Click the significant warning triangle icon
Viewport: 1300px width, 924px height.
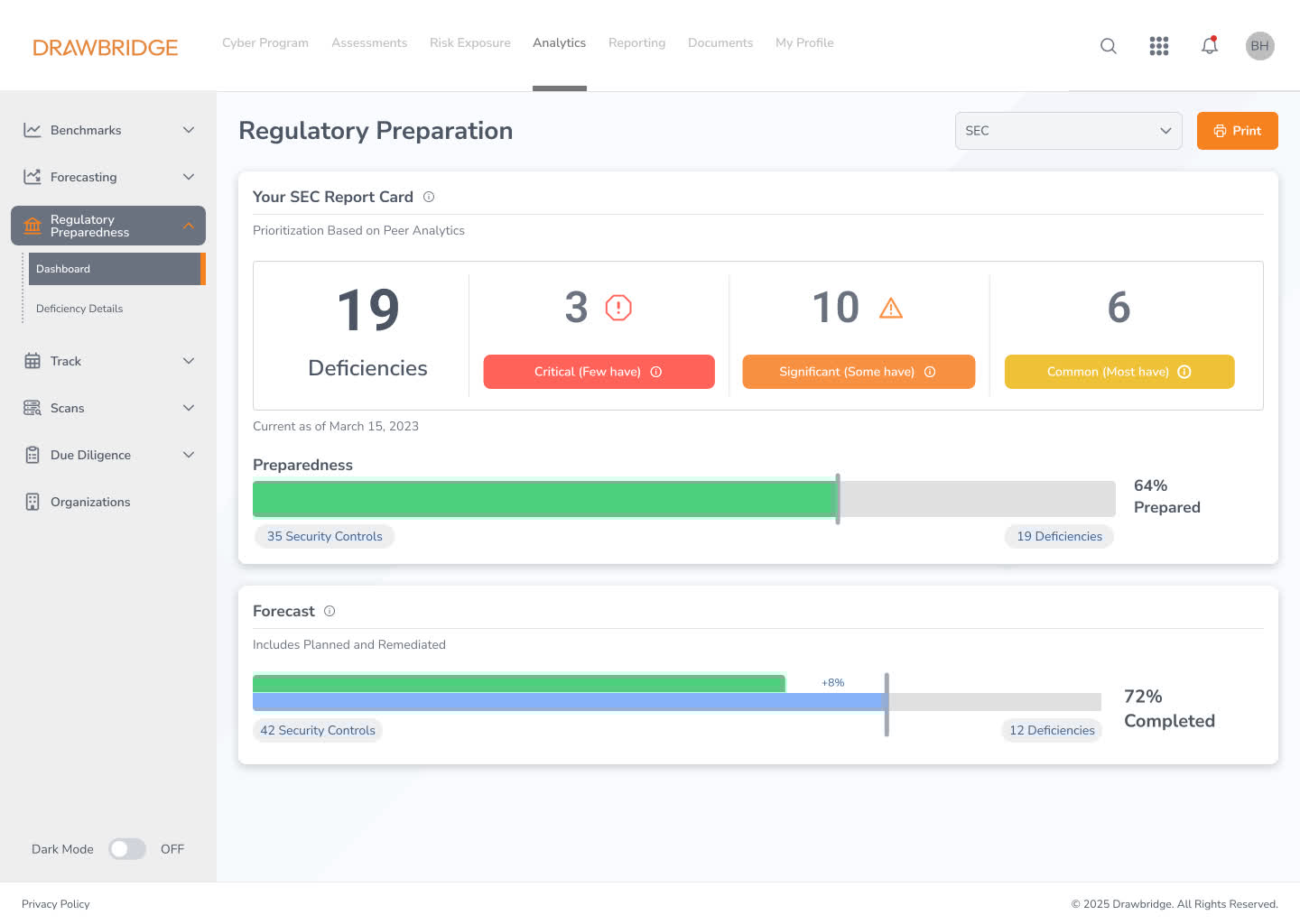click(890, 309)
